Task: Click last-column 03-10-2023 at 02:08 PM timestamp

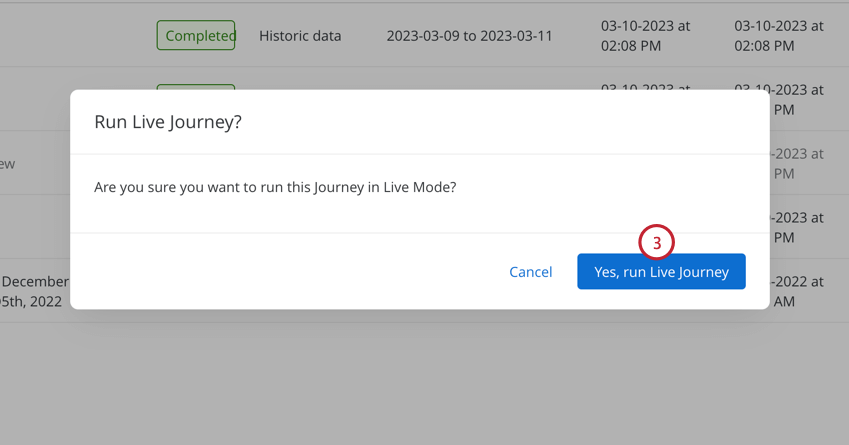Action: 779,36
